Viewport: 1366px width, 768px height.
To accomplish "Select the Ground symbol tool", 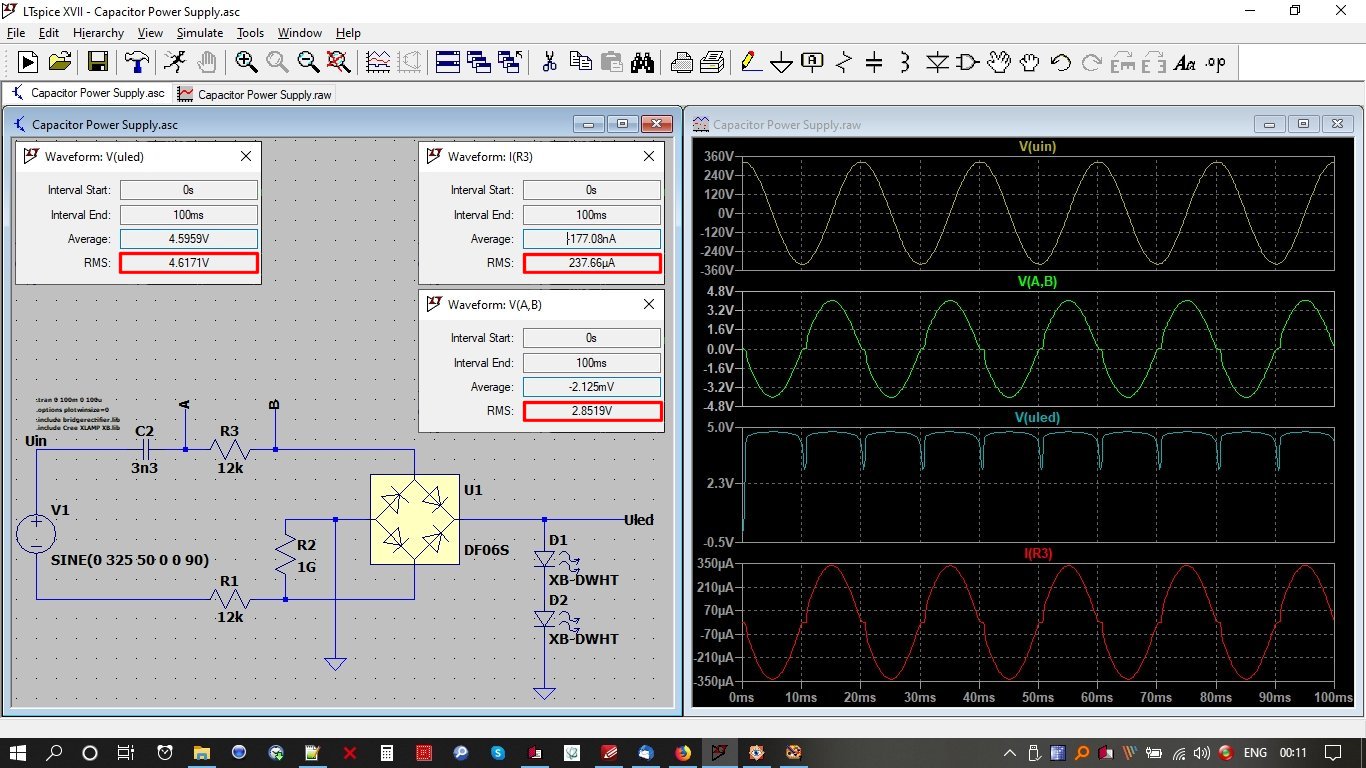I will click(x=781, y=63).
